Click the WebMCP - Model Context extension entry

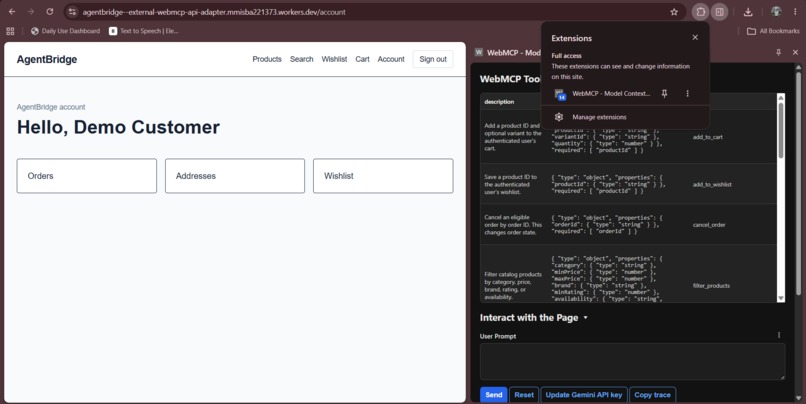coord(602,94)
